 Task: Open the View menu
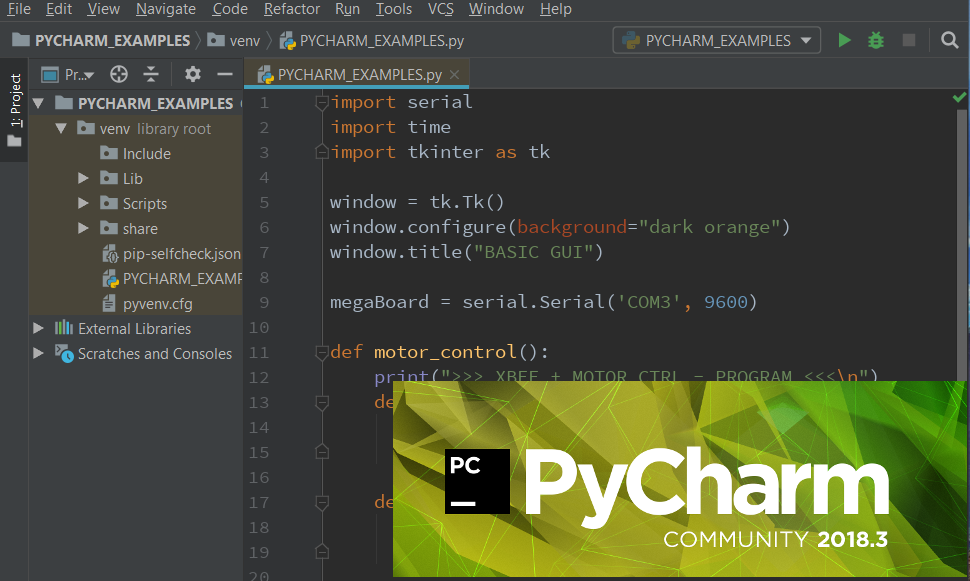coord(103,9)
